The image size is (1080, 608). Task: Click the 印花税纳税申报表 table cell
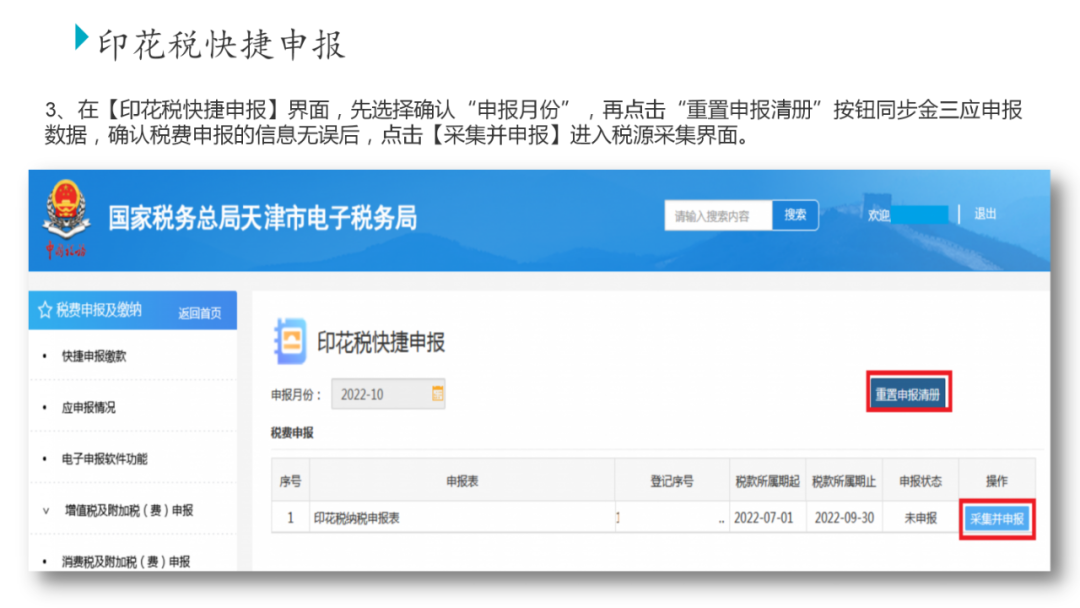[x=462, y=518]
